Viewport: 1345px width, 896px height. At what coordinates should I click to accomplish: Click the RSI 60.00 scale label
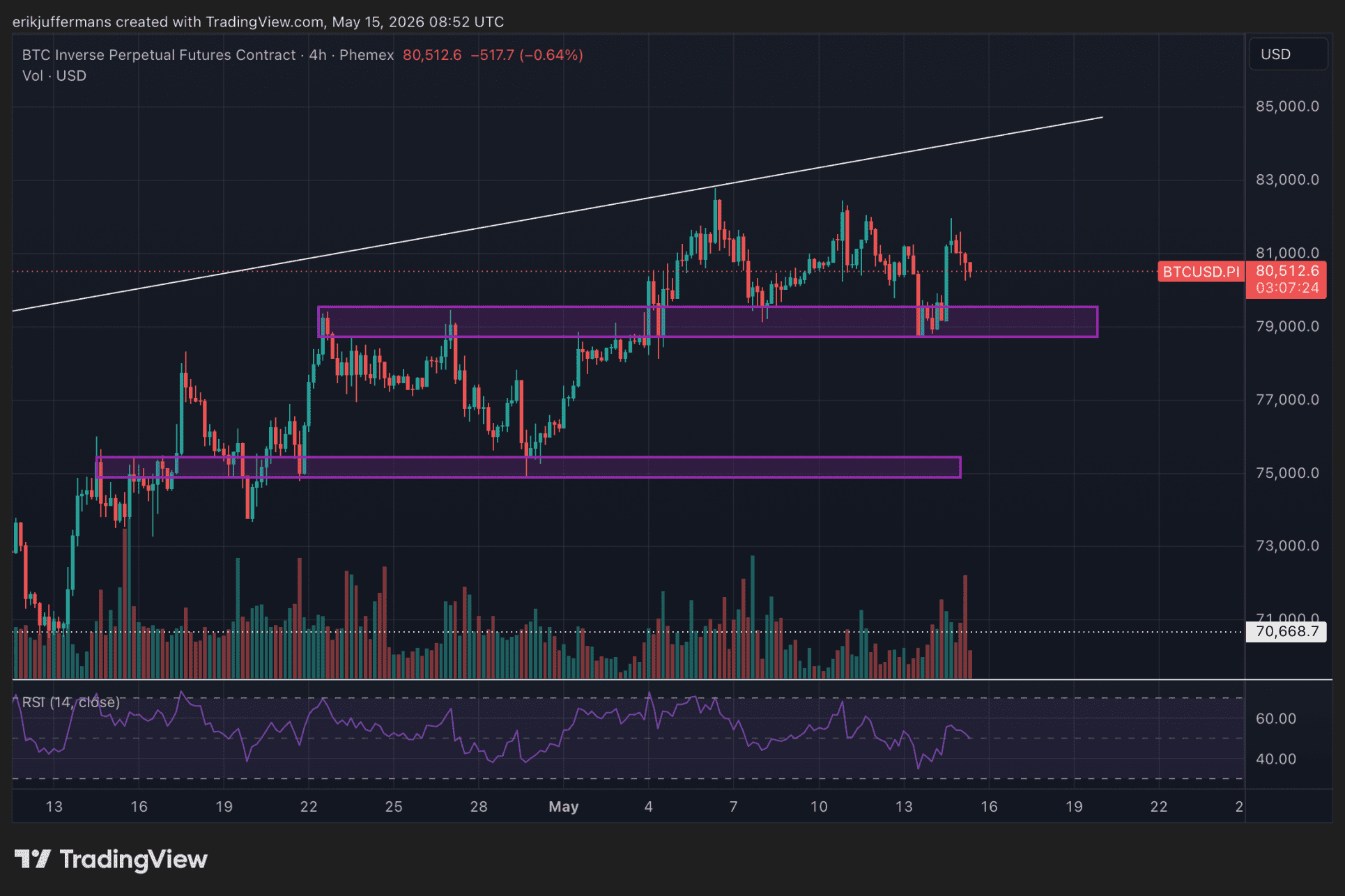point(1276,719)
